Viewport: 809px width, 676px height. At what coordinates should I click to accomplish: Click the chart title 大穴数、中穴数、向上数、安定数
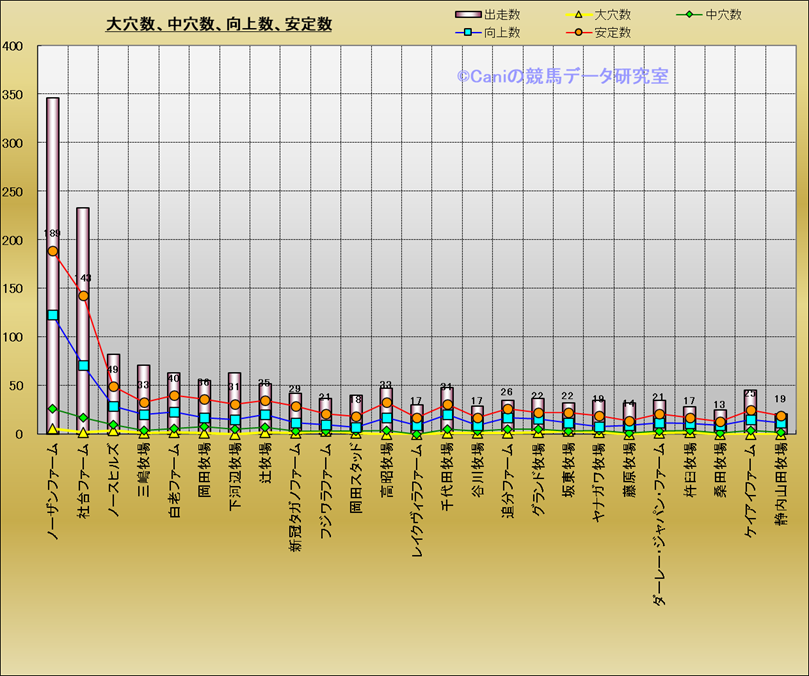219,24
